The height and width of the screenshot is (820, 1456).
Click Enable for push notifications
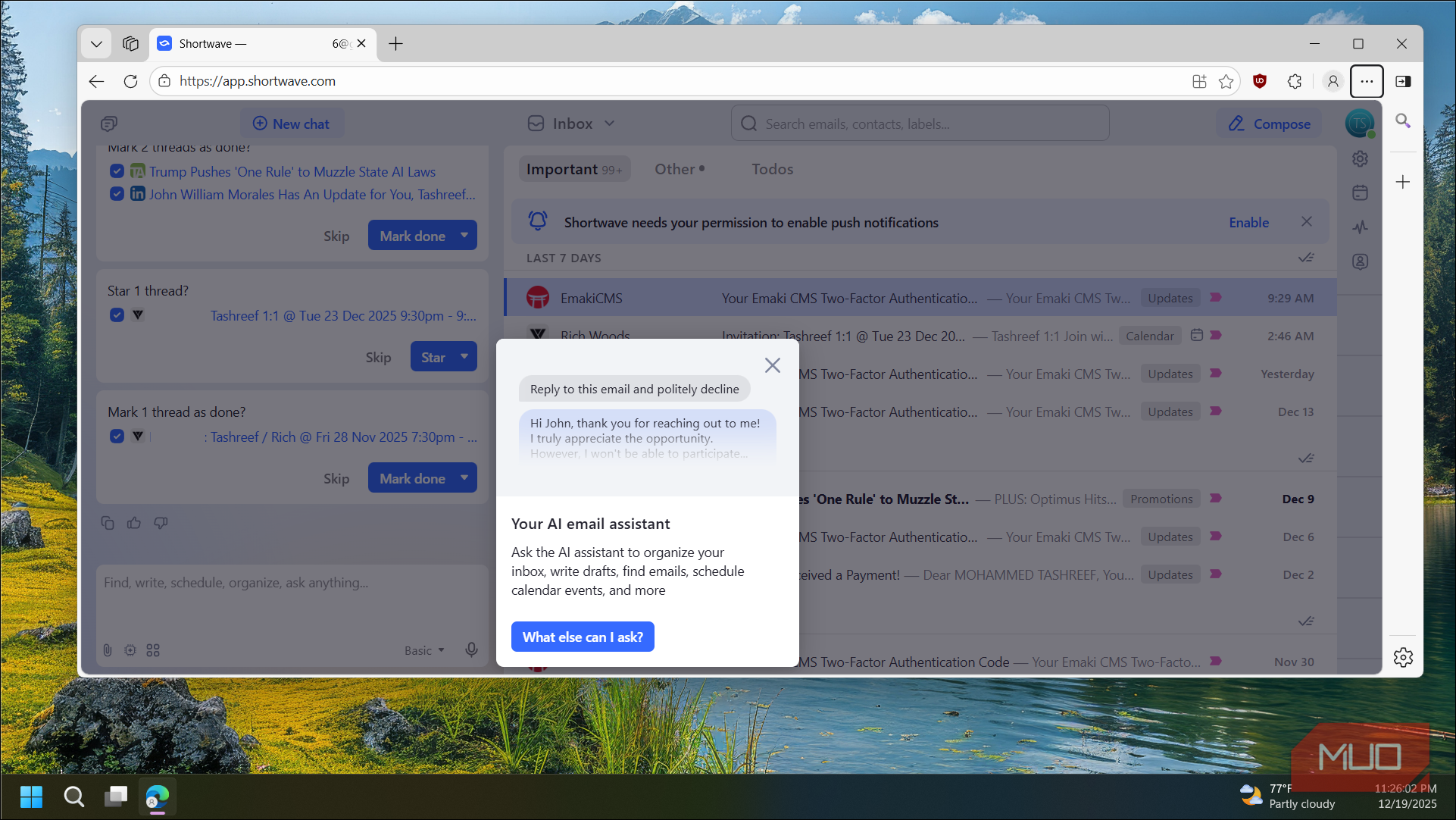tap(1248, 222)
